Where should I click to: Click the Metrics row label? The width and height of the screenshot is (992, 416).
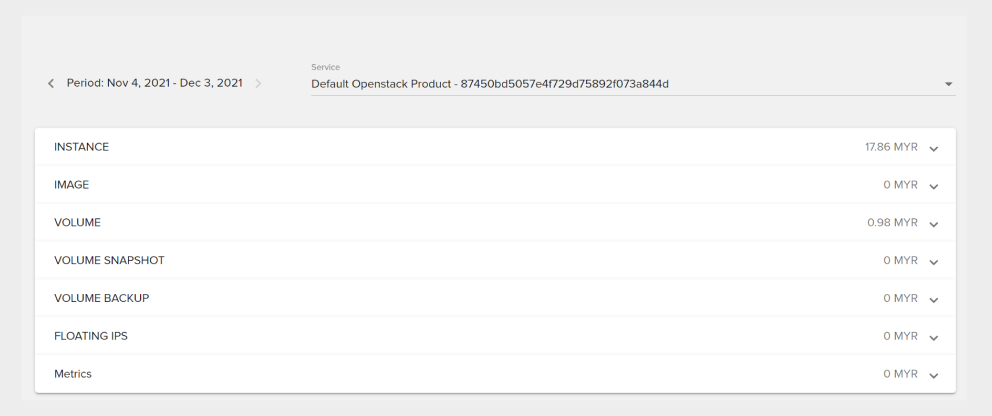73,374
